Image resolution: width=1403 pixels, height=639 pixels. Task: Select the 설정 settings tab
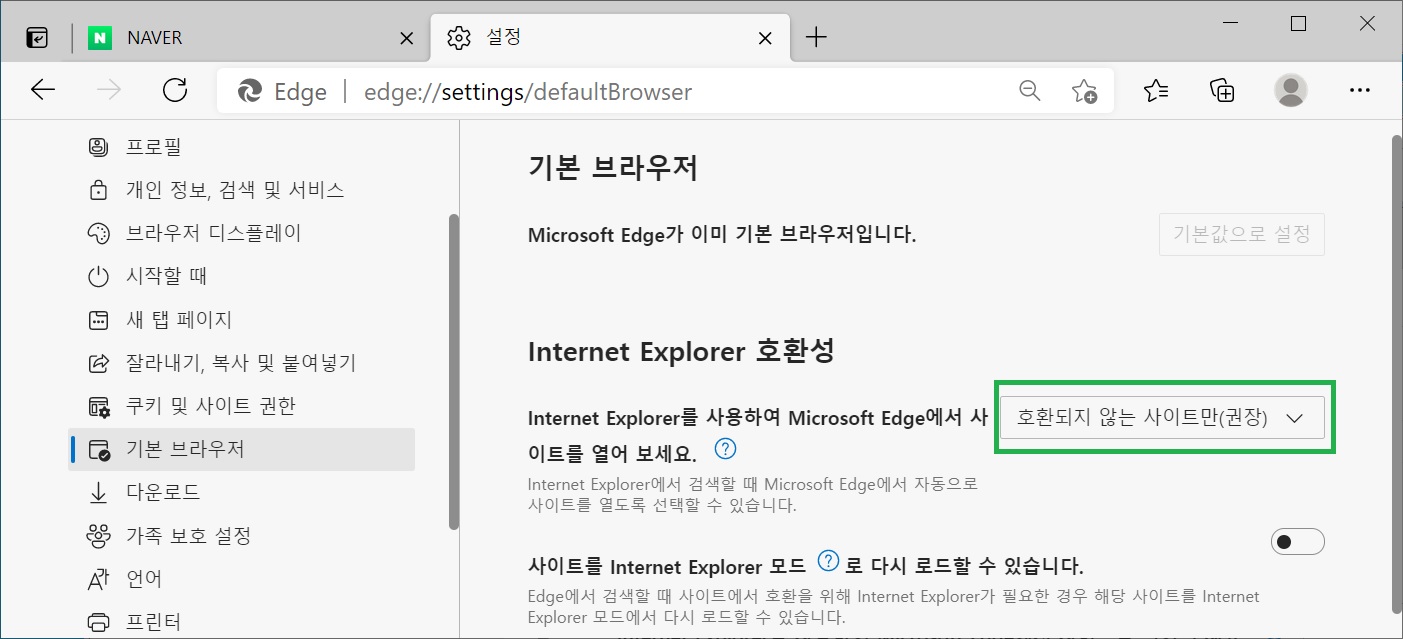(x=610, y=38)
